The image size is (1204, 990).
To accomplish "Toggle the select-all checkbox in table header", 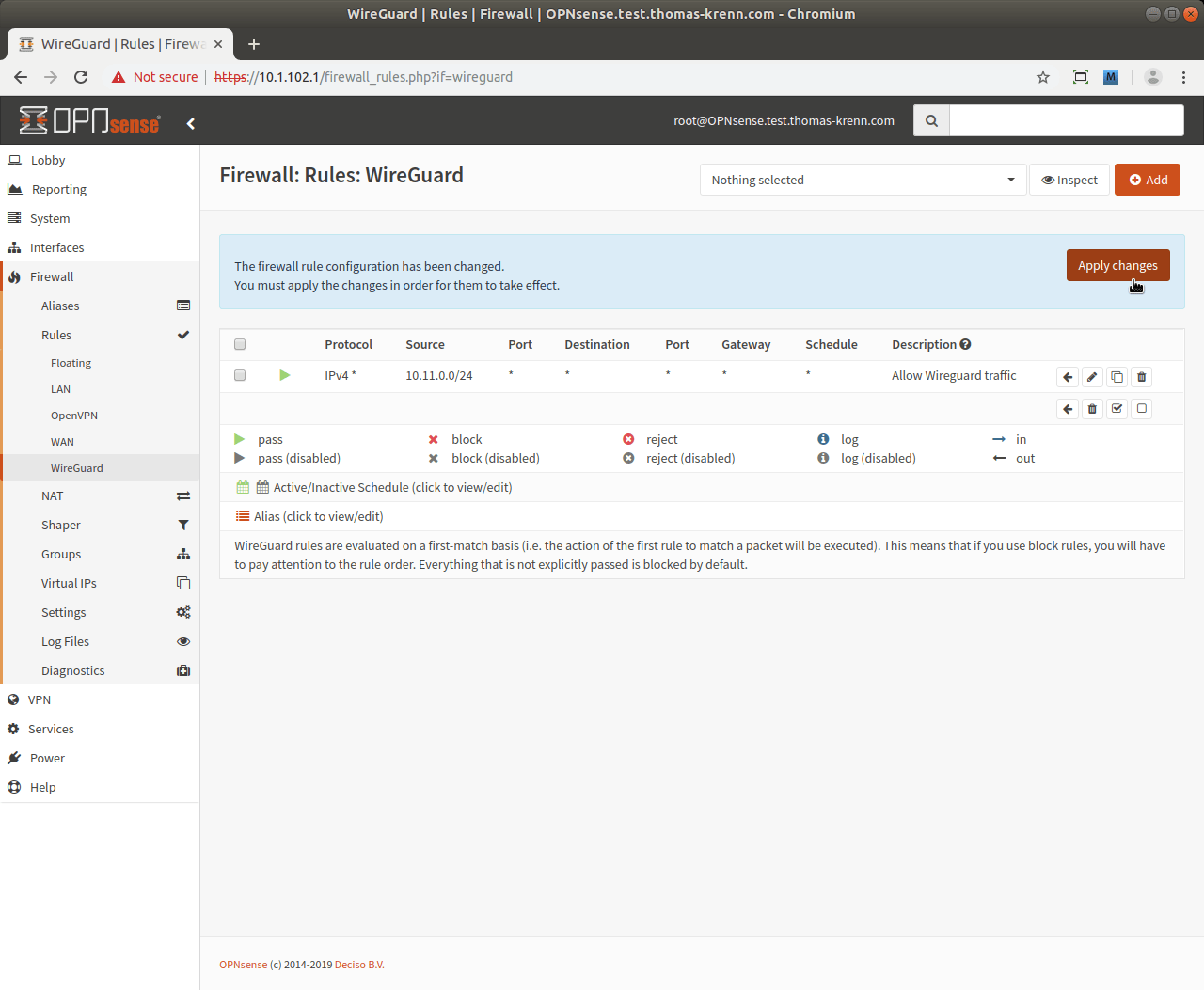I will tap(240, 344).
